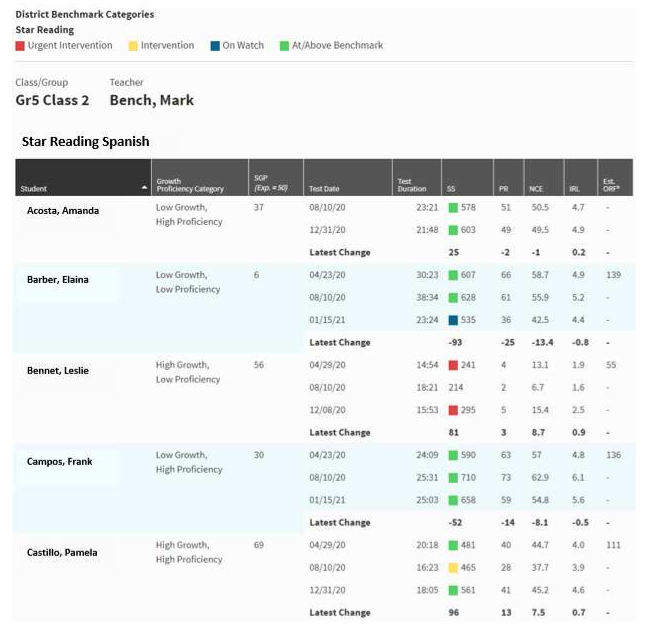Click green swatch beside score 561
Image resolution: width=651 pixels, height=637 pixels.
click(x=453, y=590)
